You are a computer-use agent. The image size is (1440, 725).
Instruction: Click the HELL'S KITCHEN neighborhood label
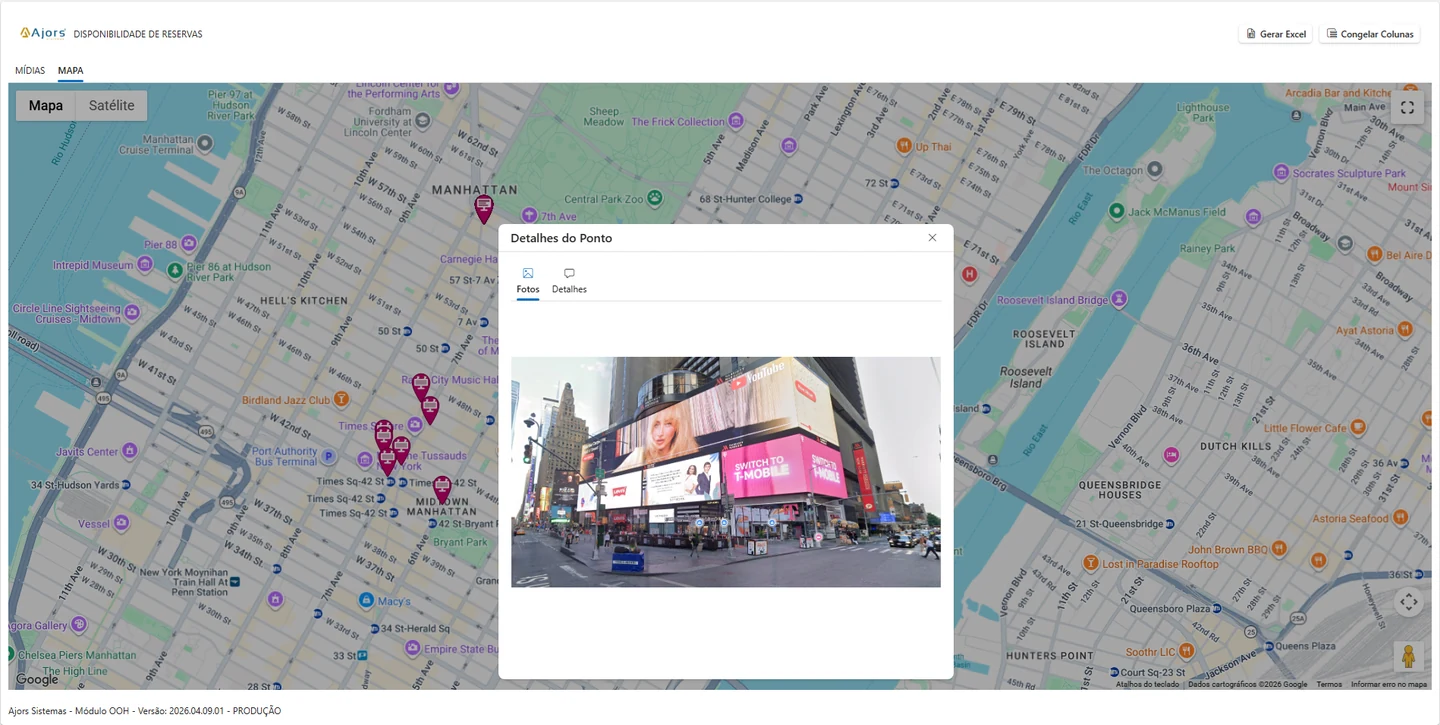tap(304, 300)
